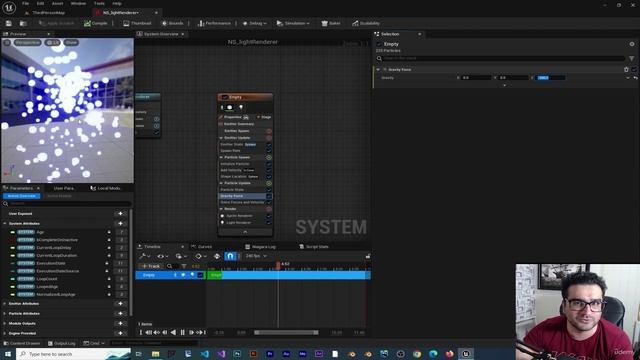Switch to the ThirdPersonMap tab
640x360 pixels.
(48, 13)
